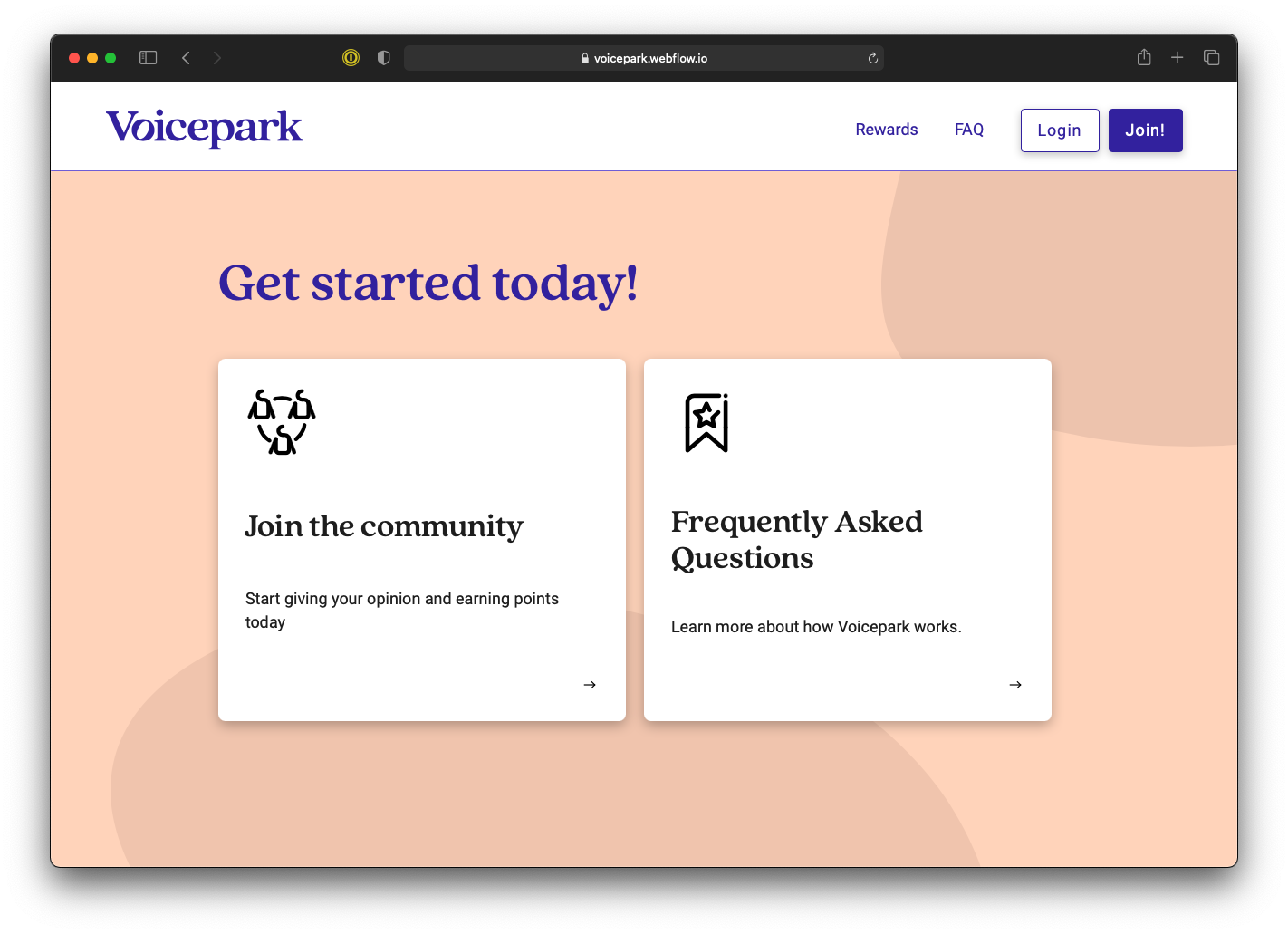
Task: Go back with the browser back arrow
Action: (x=186, y=58)
